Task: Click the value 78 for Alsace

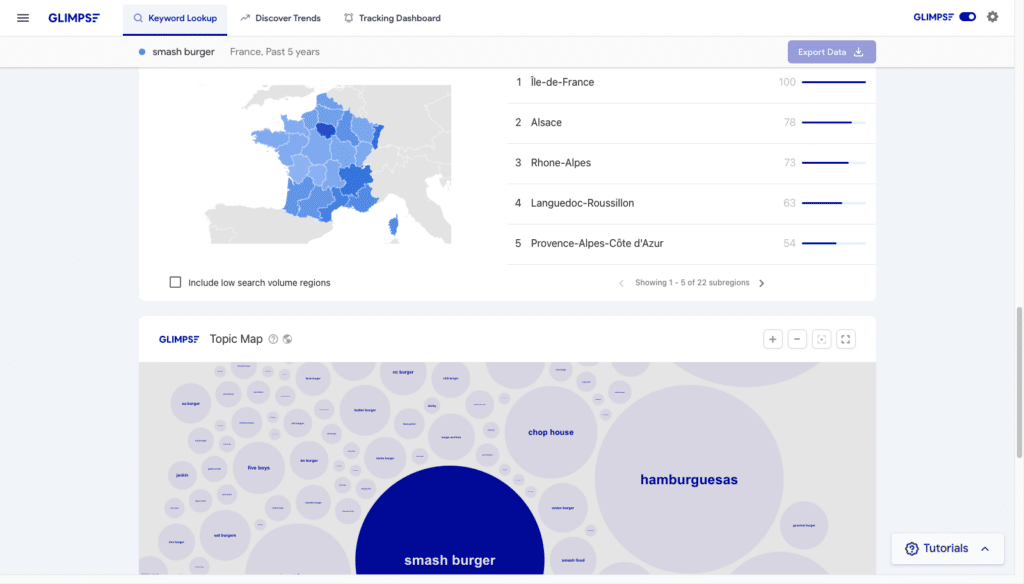Action: pos(790,122)
